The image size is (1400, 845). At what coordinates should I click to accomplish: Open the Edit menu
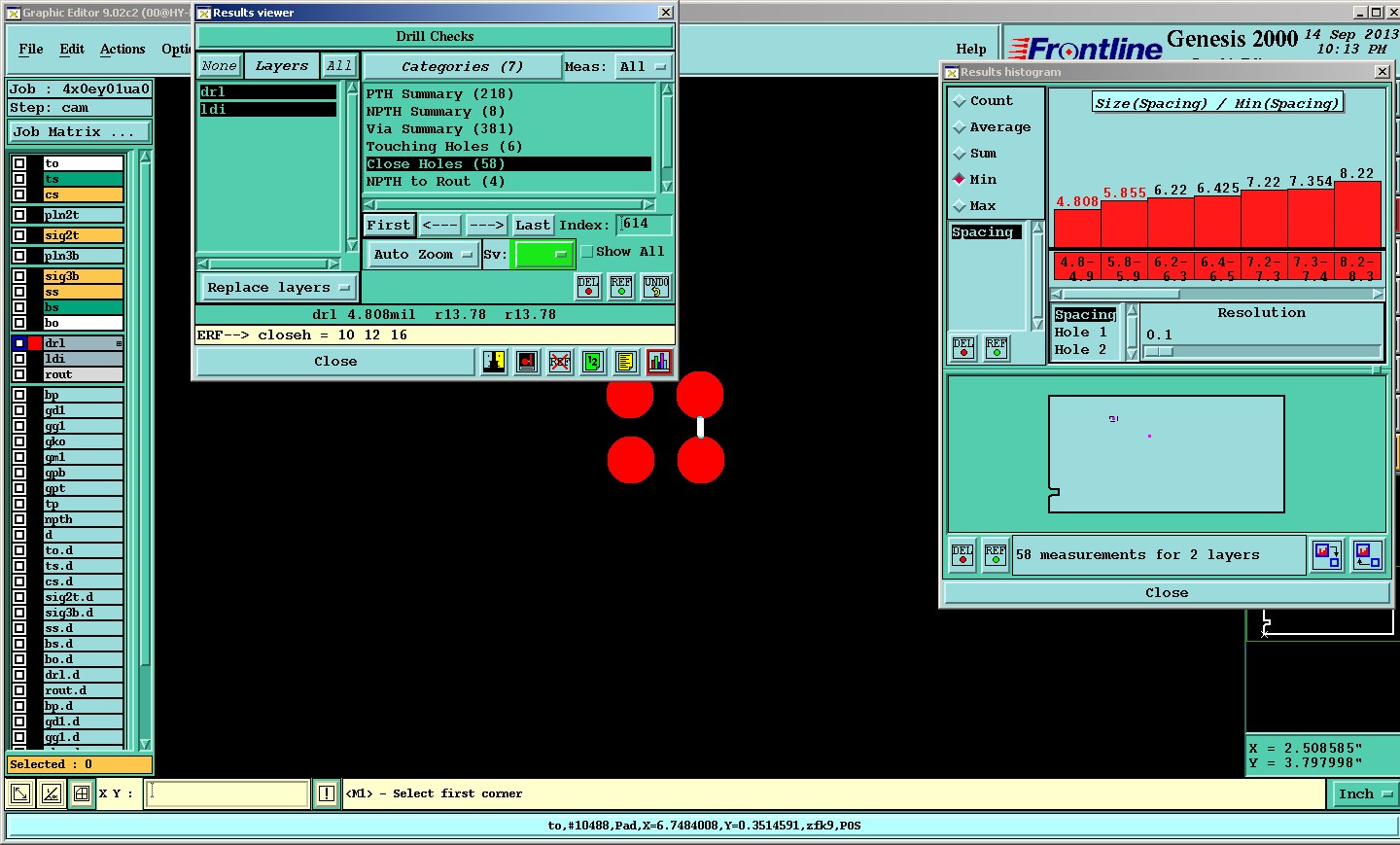[x=72, y=49]
